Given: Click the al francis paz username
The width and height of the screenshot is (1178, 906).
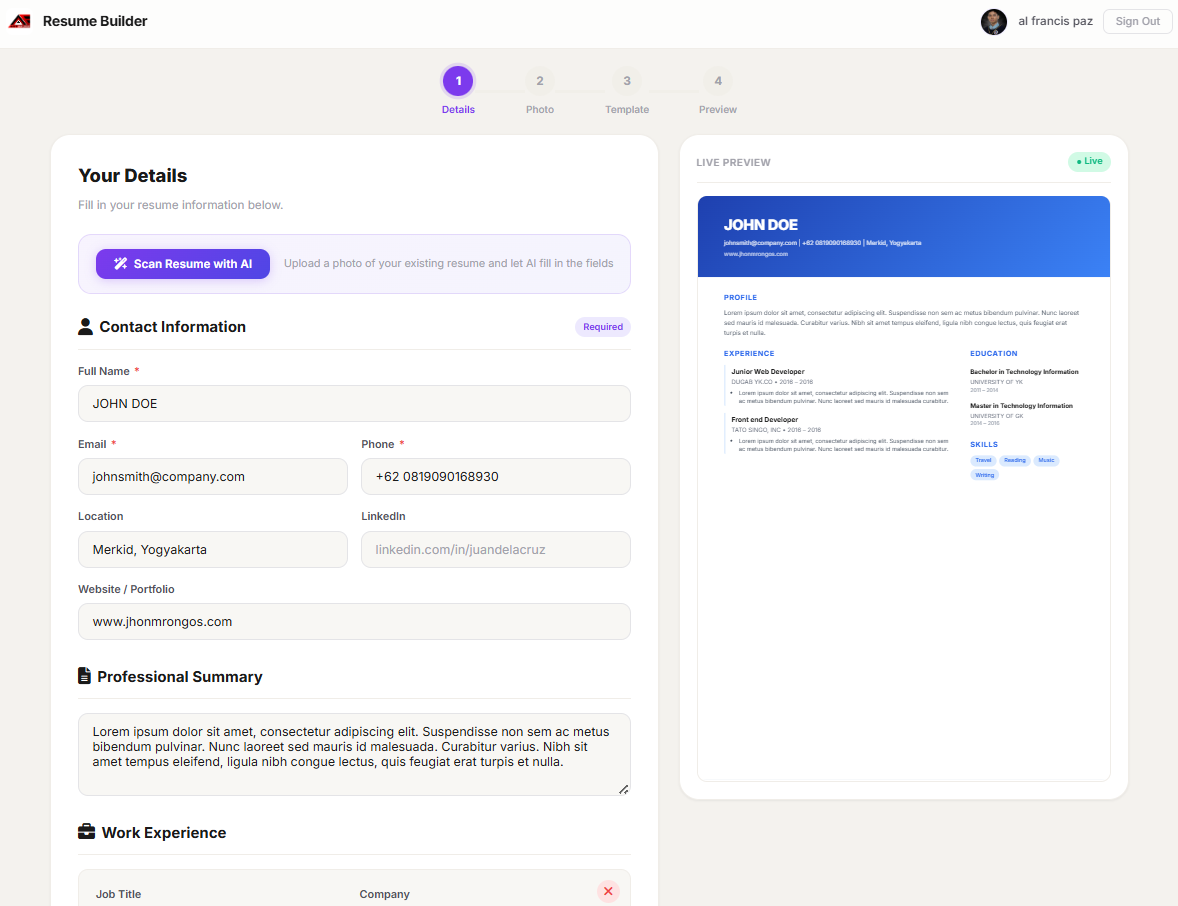Looking at the screenshot, I should click(1055, 21).
